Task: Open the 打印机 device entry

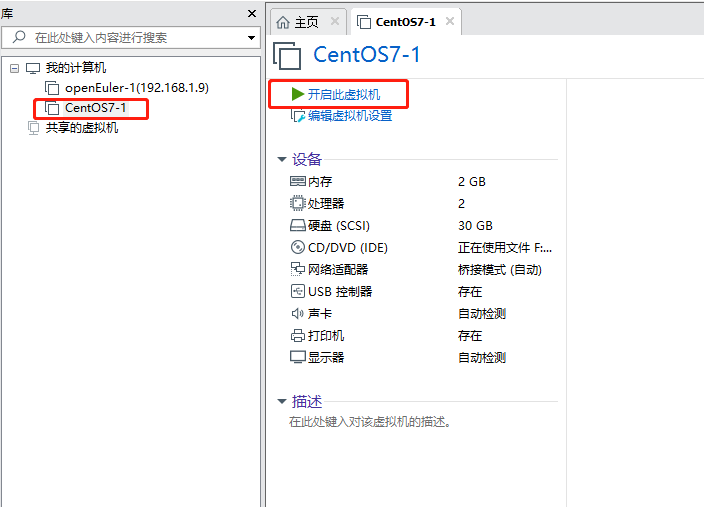Action: [326, 335]
